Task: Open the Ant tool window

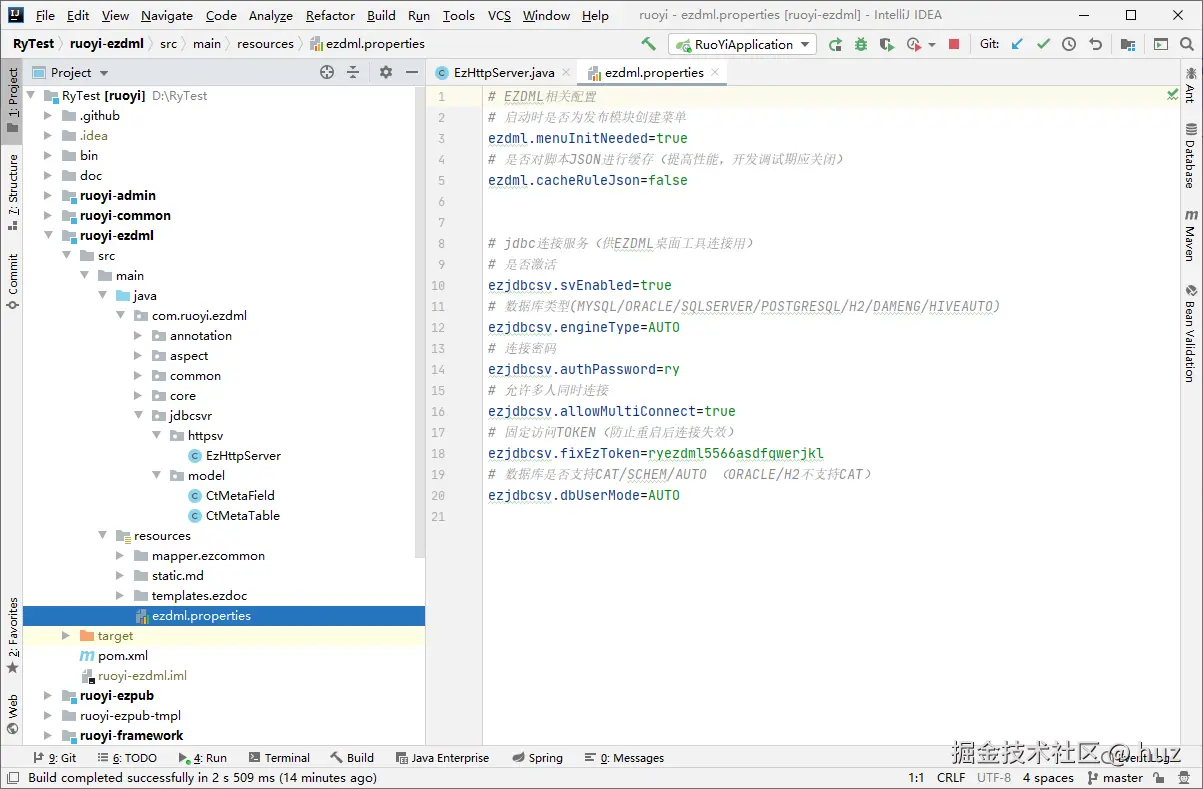Action: (1190, 85)
